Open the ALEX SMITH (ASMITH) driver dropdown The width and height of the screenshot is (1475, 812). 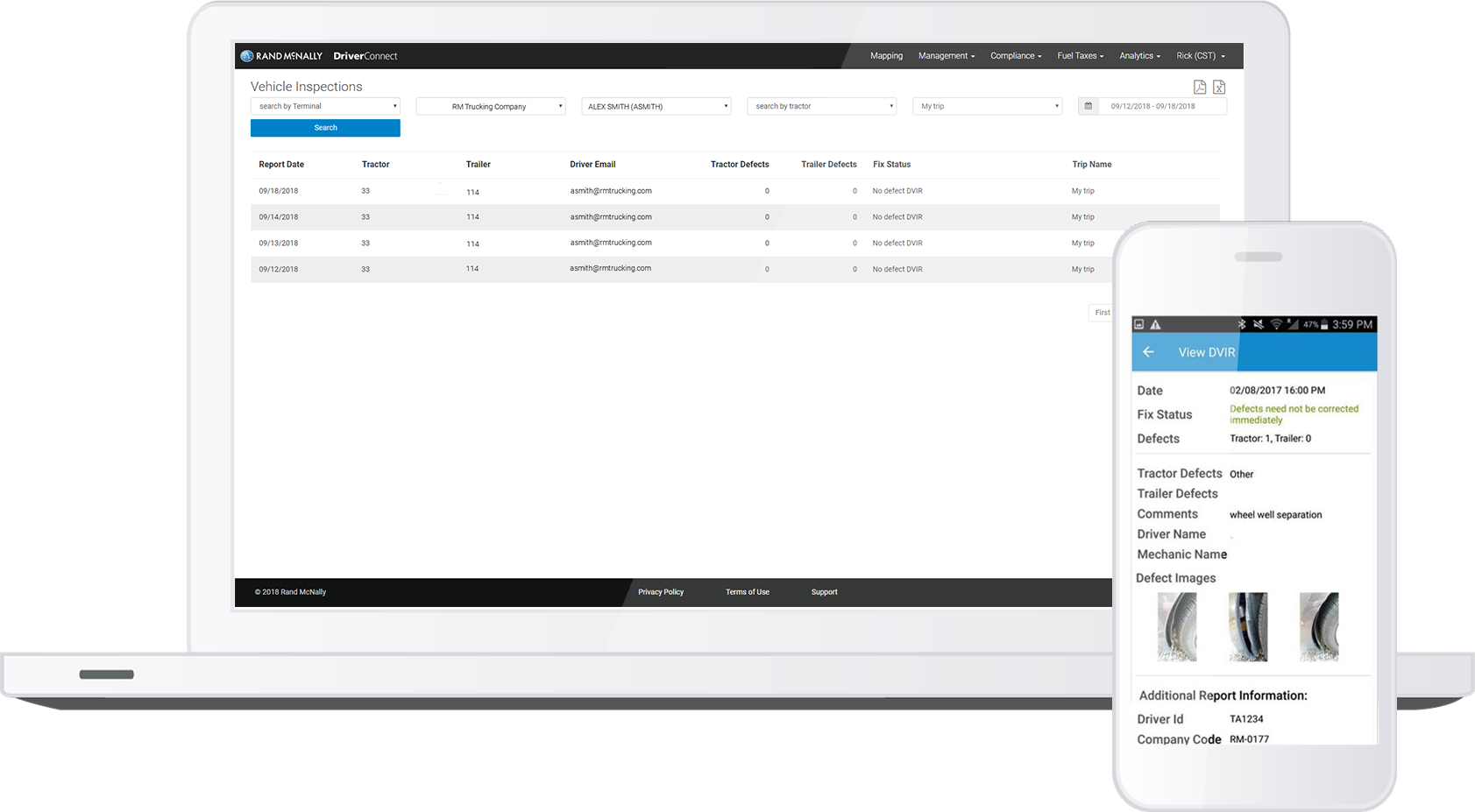[656, 106]
